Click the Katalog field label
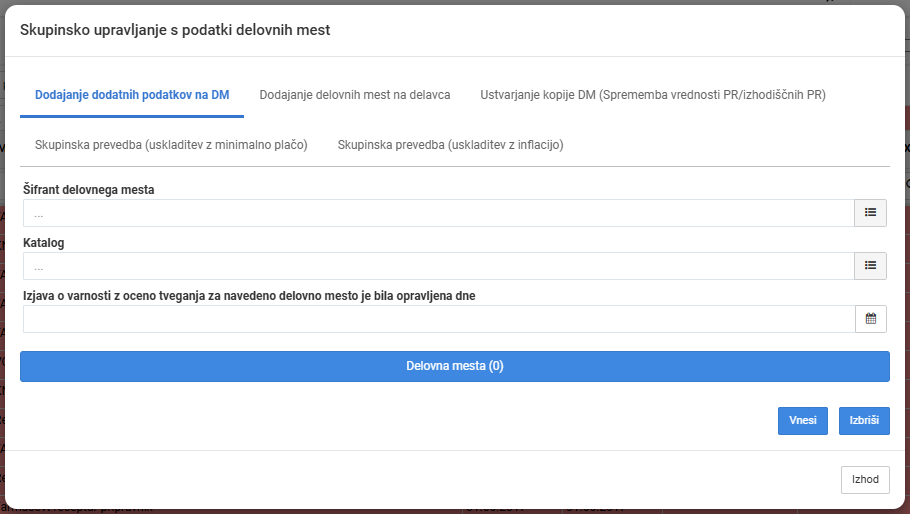 click(44, 242)
